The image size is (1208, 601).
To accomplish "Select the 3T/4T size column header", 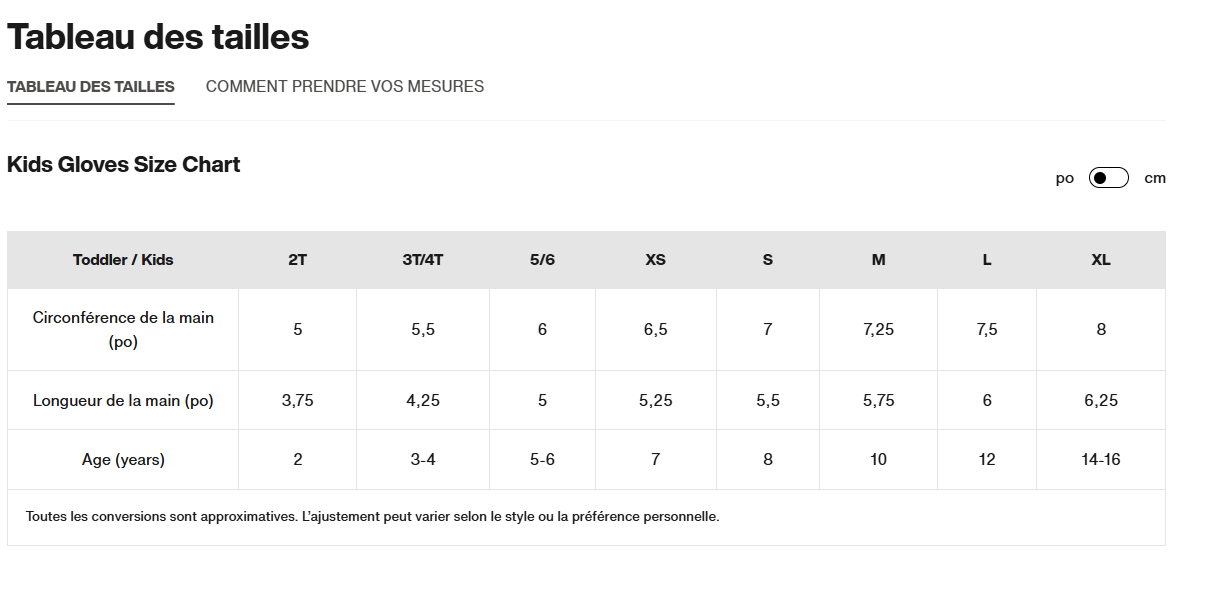I will point(423,260).
